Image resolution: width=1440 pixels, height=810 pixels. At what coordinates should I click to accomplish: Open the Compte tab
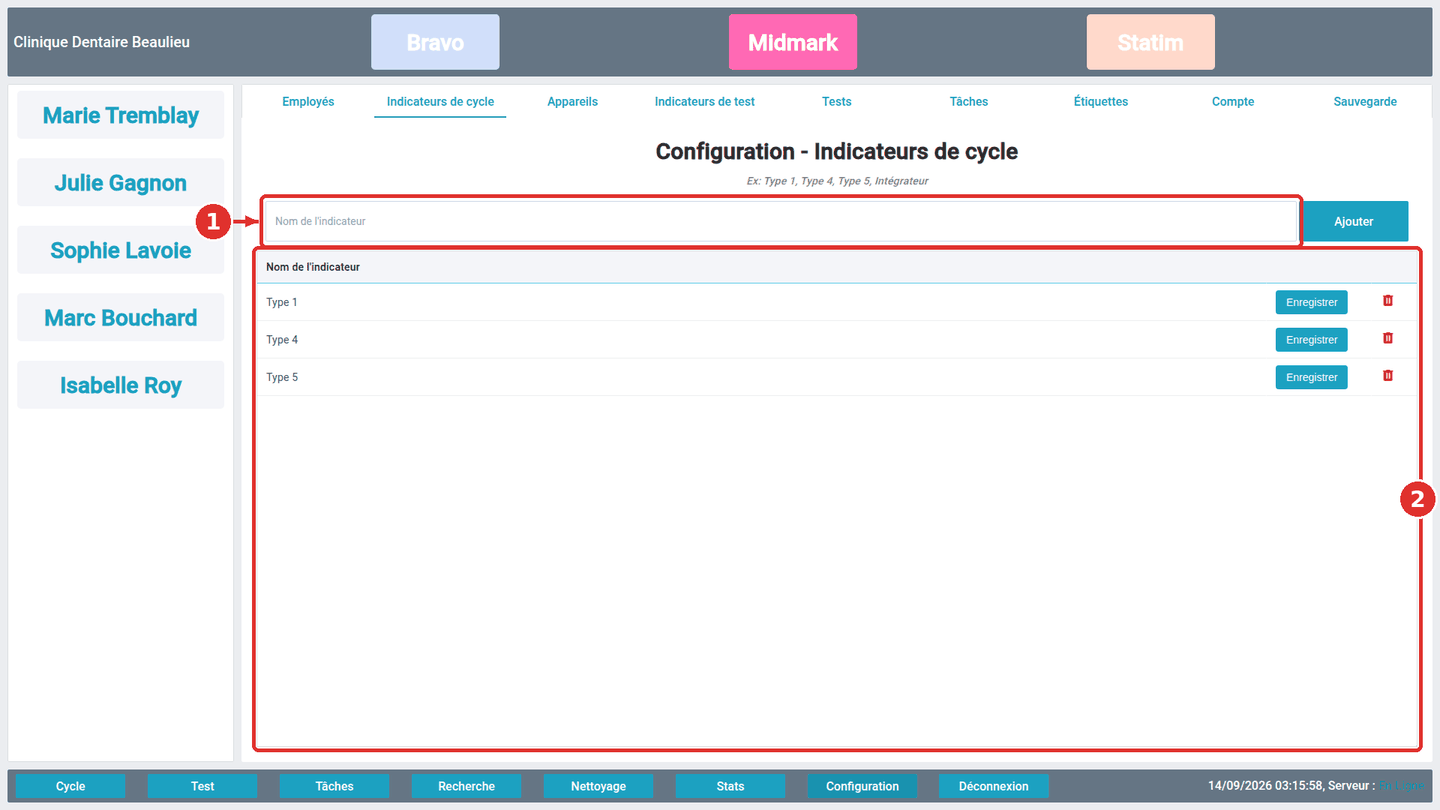pyautogui.click(x=1233, y=102)
